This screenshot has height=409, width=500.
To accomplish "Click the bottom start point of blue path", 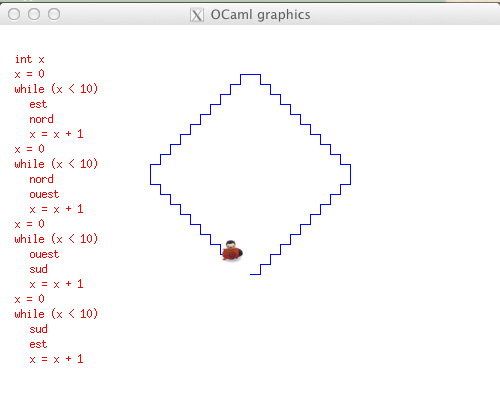I will coord(251,274).
